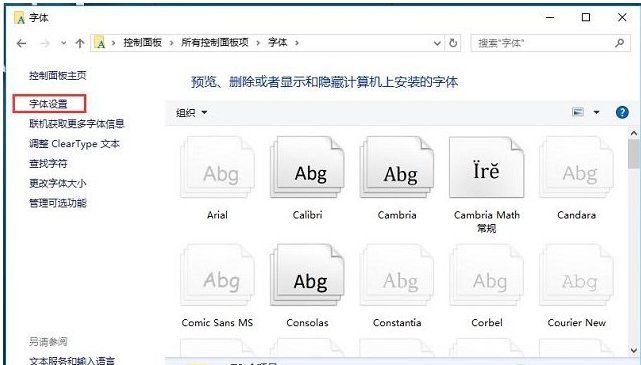This screenshot has width=641, height=365.
Task: Open the Arial font family icon
Action: click(x=217, y=168)
